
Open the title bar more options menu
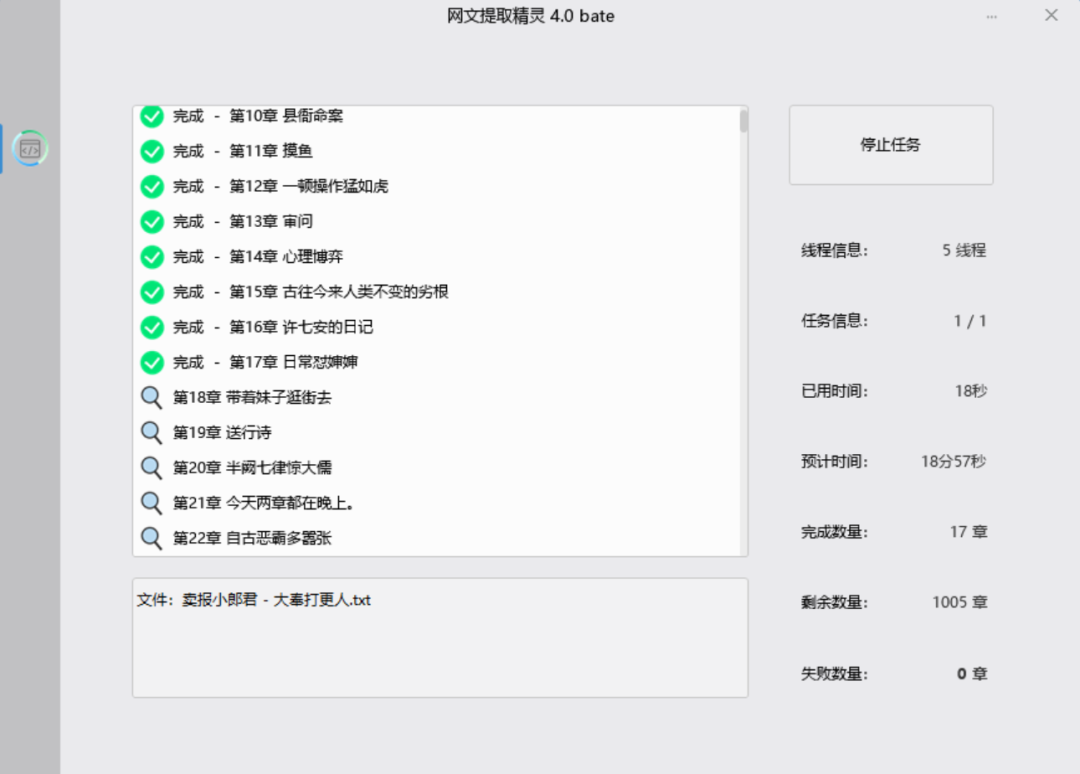point(992,16)
